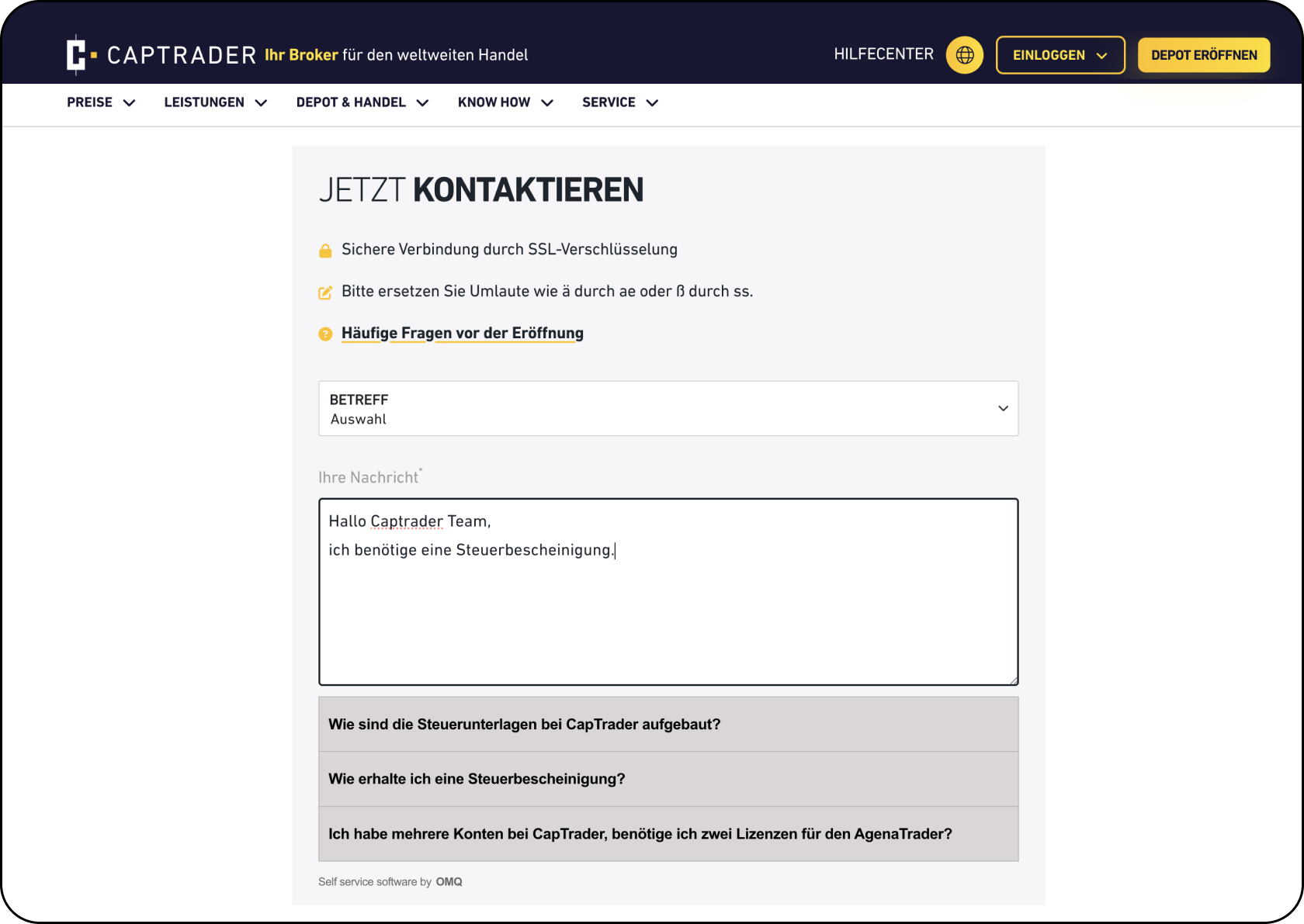
Task: Click into the Ihre Nachricht text area
Action: 668,613
